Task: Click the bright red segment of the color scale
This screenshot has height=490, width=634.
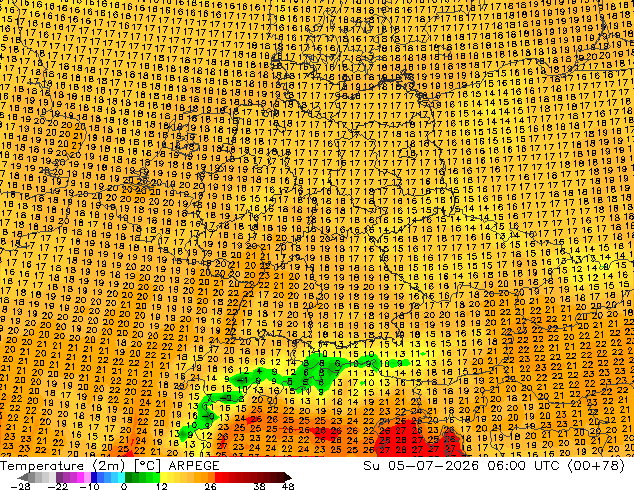Action: 222,477
